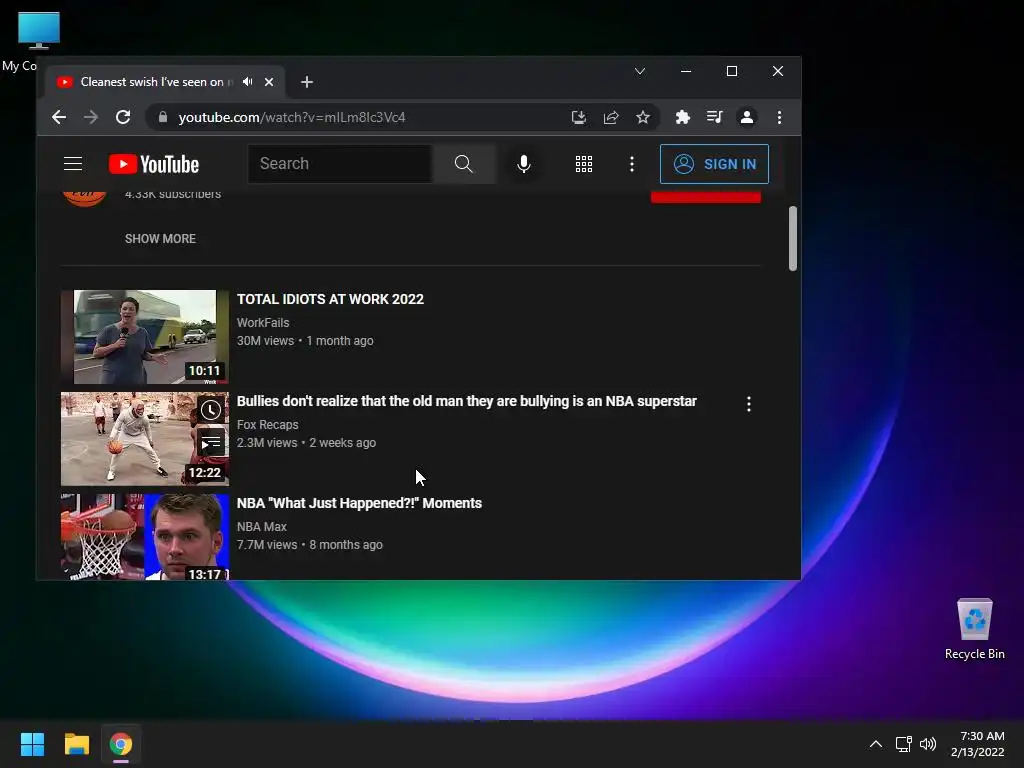This screenshot has width=1024, height=768.
Task: Click the 30M views text
Action: pyautogui.click(x=265, y=341)
